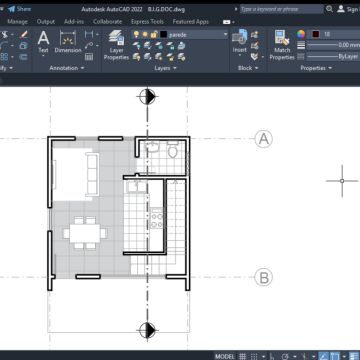This screenshot has height=360, width=360.
Task: Expand the Annotation panel
Action: click(67, 68)
